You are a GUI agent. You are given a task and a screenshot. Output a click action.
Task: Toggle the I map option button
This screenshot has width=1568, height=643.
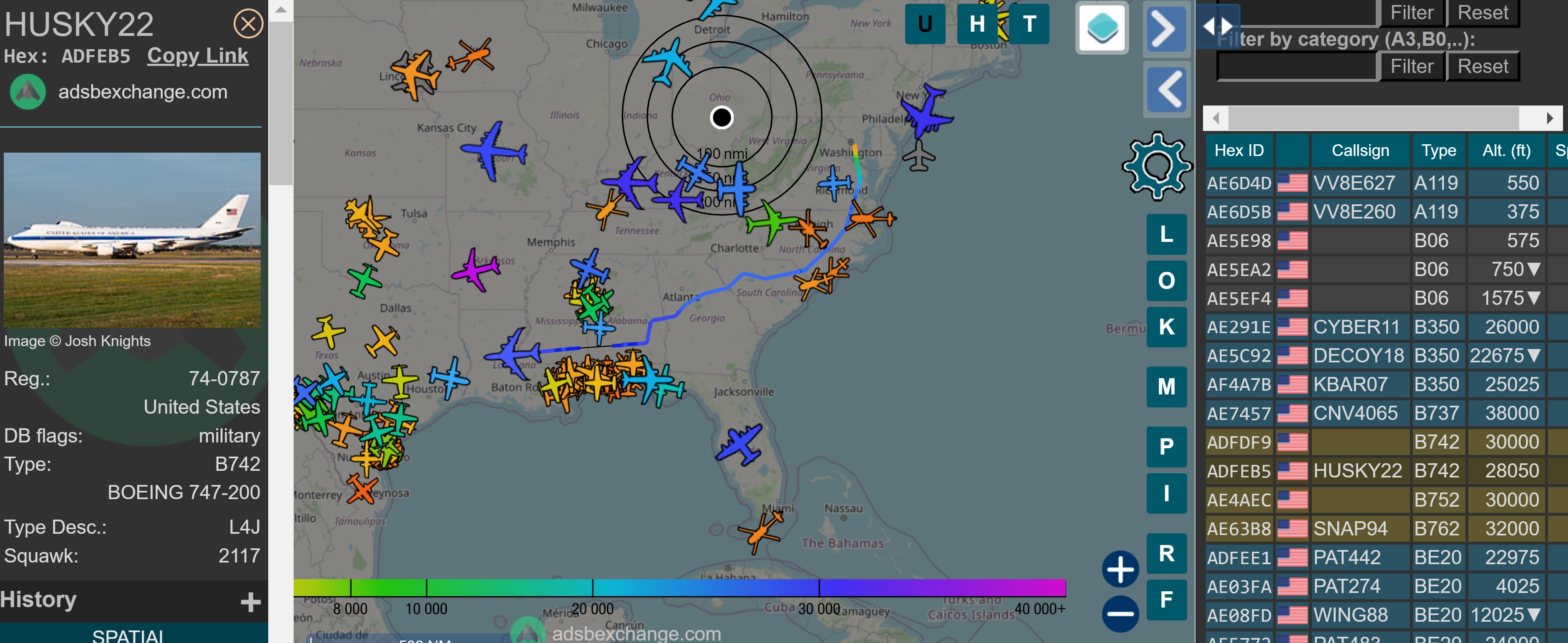click(1166, 493)
